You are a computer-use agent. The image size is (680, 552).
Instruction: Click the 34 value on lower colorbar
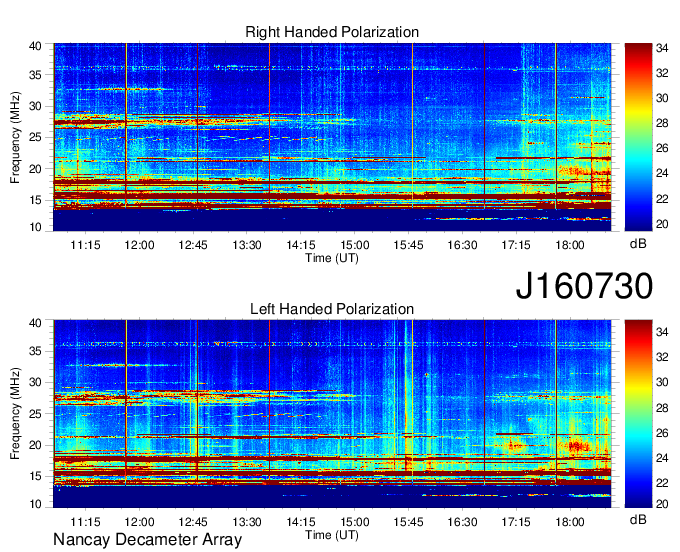(662, 332)
